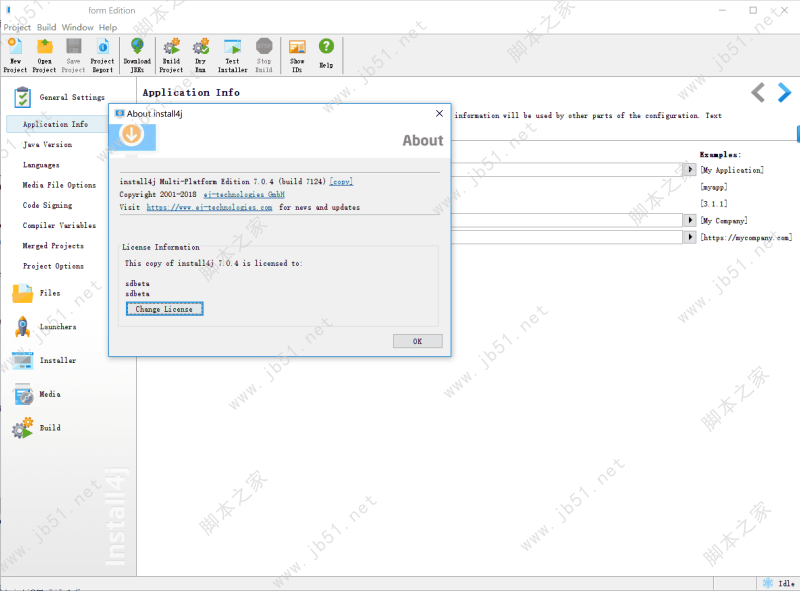Image resolution: width=800 pixels, height=591 pixels.
Task: Click the Project Report toolbar icon
Action: pos(103,56)
